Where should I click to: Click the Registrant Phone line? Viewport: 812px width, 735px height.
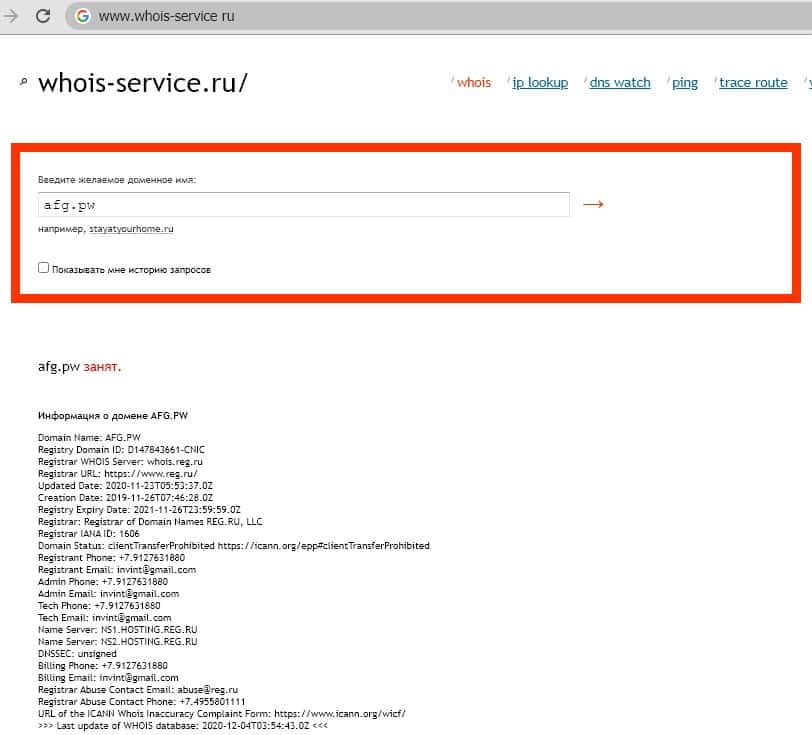(111, 558)
